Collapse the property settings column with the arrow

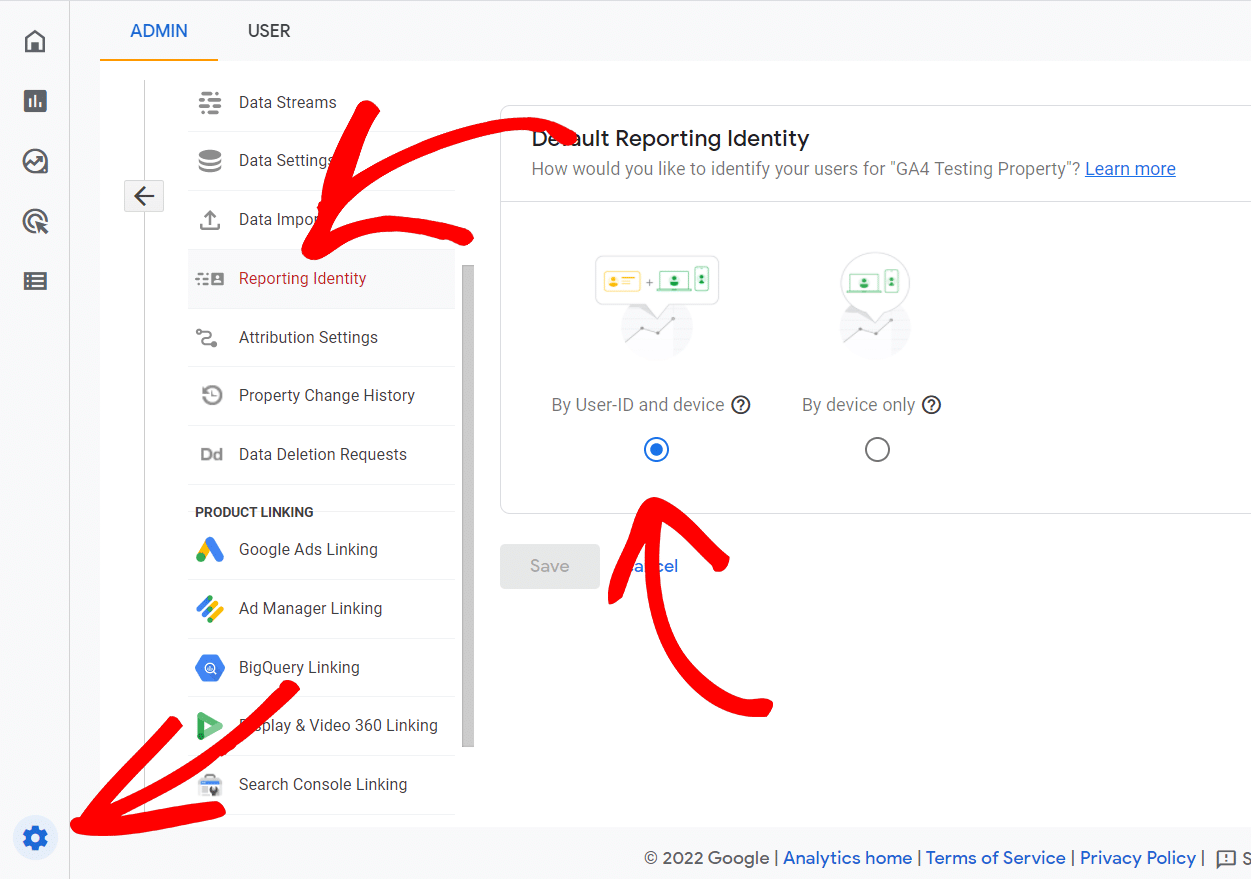coord(143,195)
